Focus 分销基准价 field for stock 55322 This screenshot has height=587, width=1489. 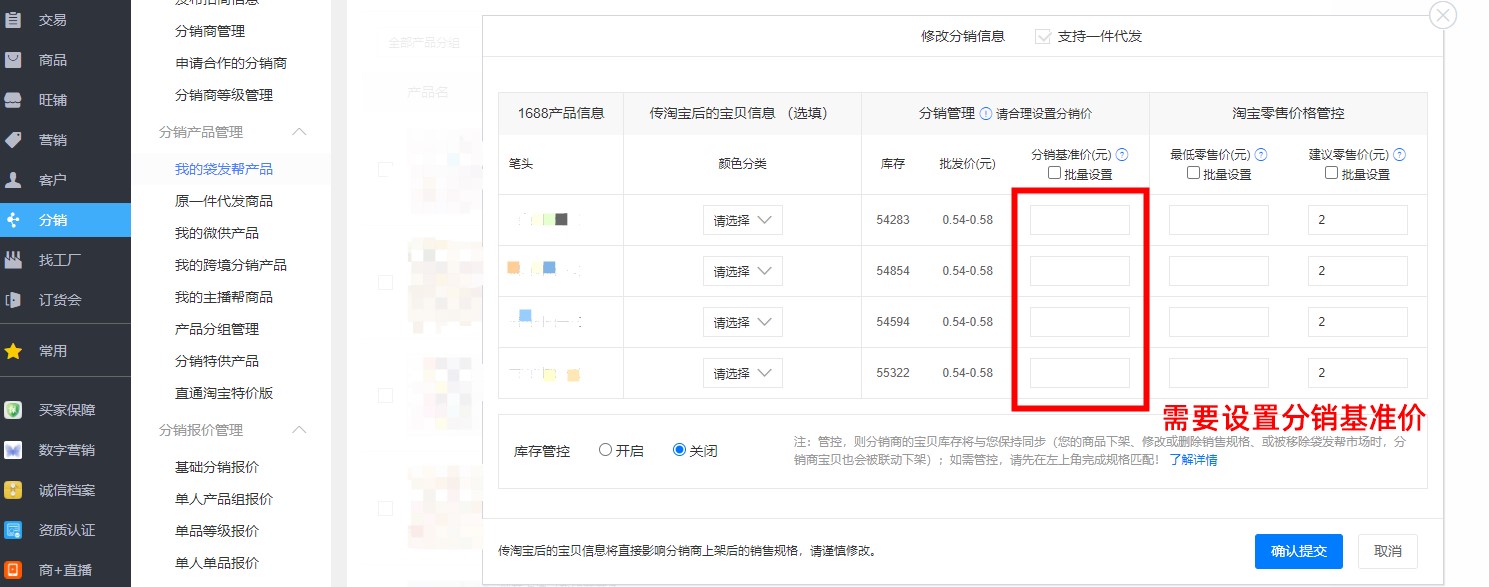pyautogui.click(x=1080, y=373)
